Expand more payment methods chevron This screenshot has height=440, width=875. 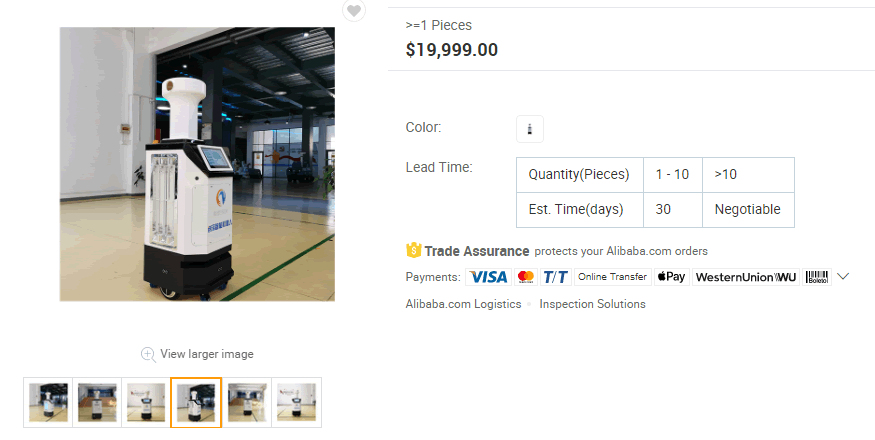point(843,276)
